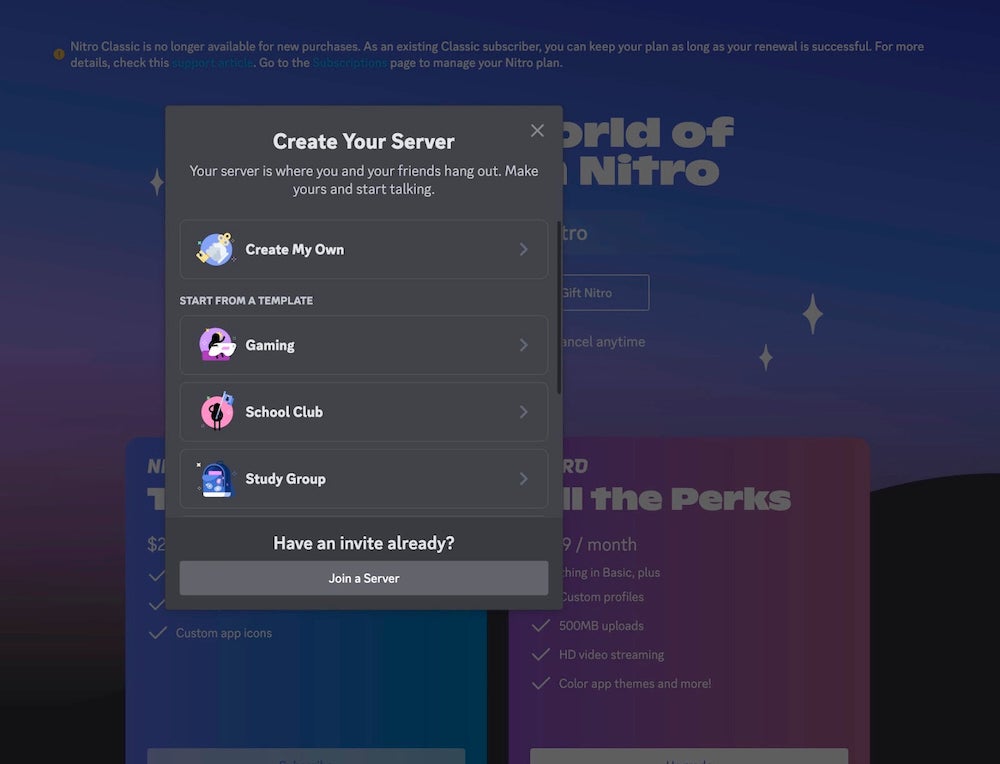Viewport: 1000px width, 764px height.
Task: Click the 500MB uploads checkmark
Action: point(541,626)
